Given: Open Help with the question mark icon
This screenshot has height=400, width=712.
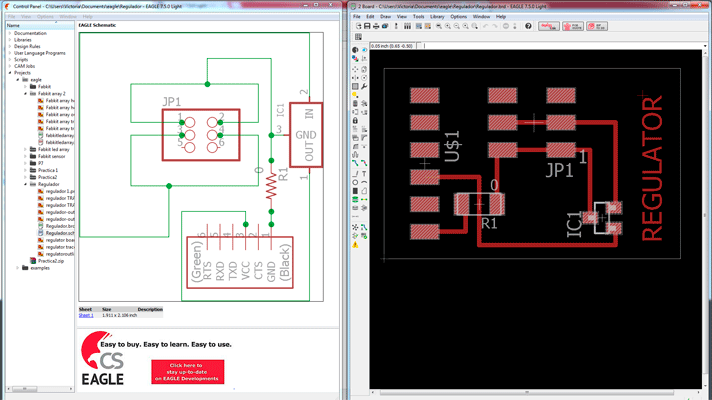Looking at the screenshot, I should coord(528,26).
